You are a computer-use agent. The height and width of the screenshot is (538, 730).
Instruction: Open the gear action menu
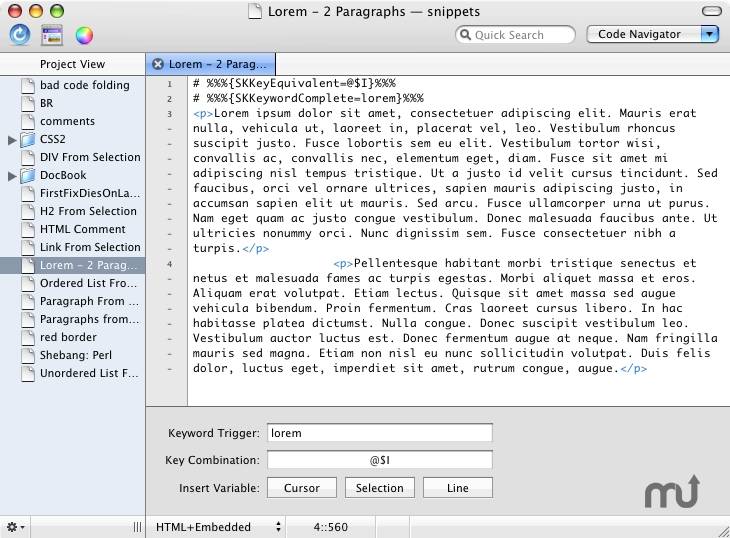pyautogui.click(x=15, y=527)
